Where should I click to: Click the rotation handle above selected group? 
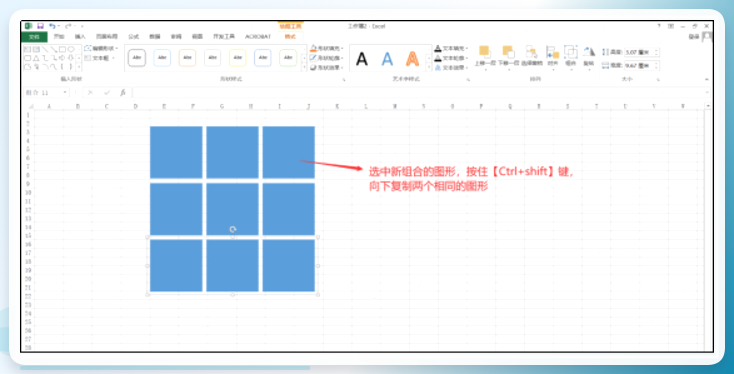pos(233,229)
